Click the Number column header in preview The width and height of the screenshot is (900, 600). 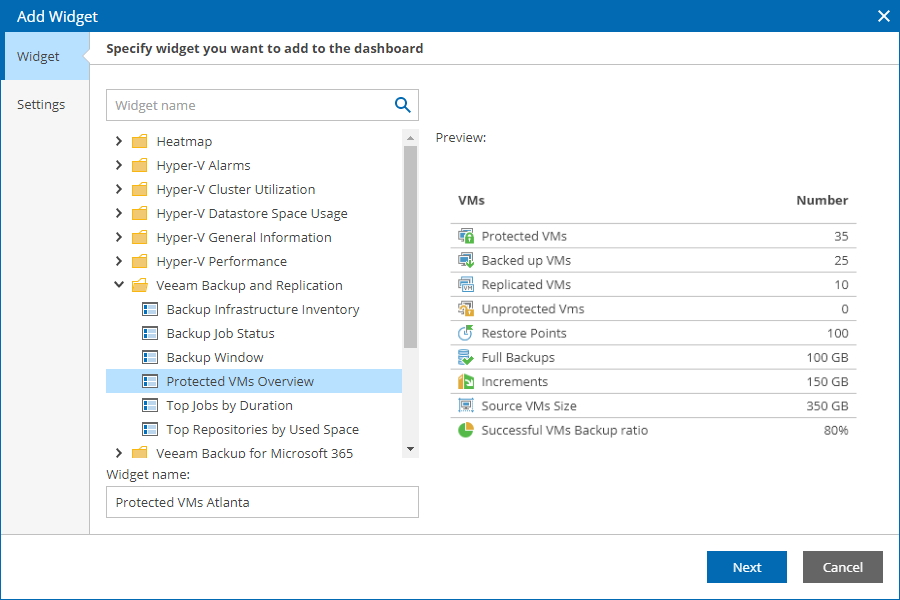click(822, 200)
